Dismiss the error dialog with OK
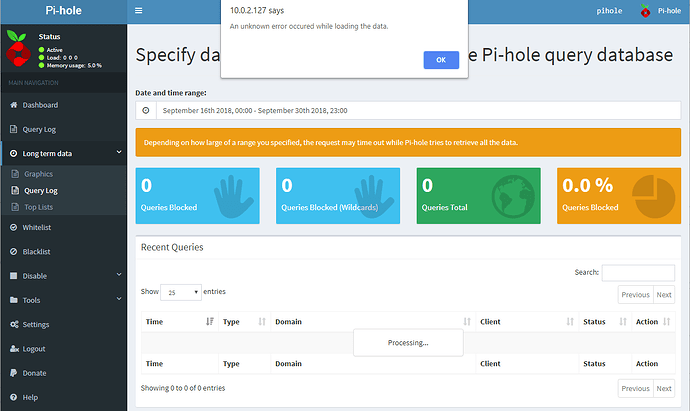The width and height of the screenshot is (690, 411). [441, 60]
